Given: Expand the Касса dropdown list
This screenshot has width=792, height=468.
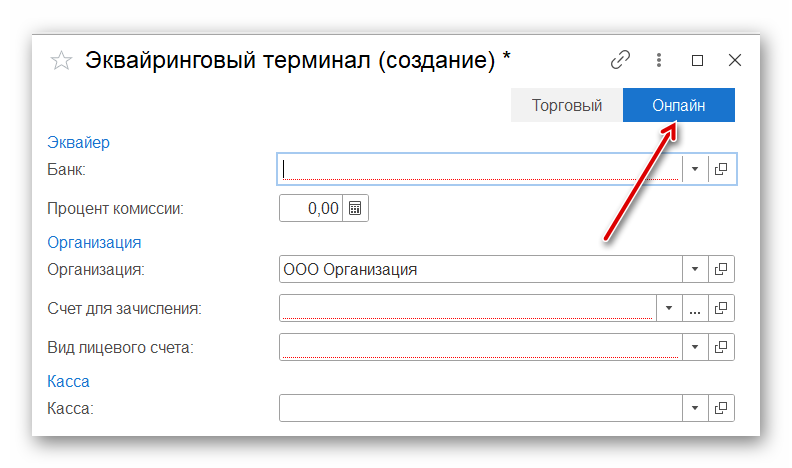Looking at the screenshot, I should tap(695, 408).
